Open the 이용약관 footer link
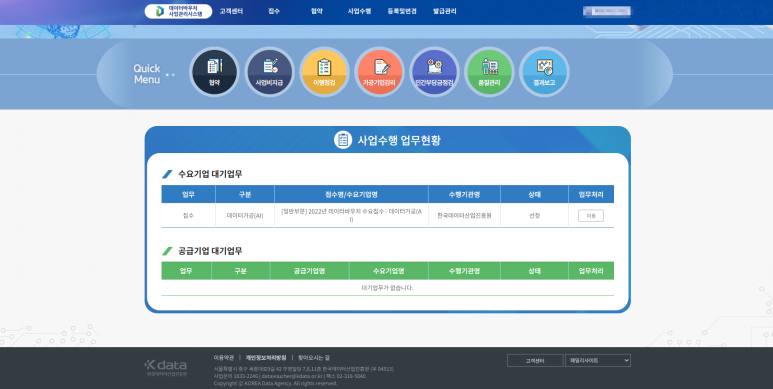Image resolution: width=773 pixels, height=389 pixels. click(224, 357)
